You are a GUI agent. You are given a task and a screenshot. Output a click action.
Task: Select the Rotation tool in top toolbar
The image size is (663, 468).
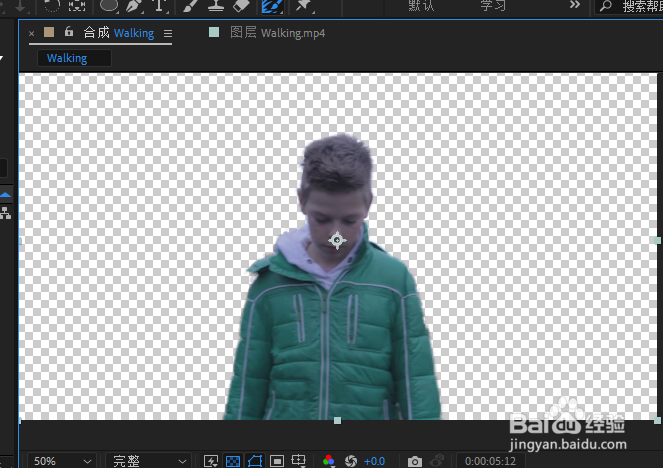point(52,5)
